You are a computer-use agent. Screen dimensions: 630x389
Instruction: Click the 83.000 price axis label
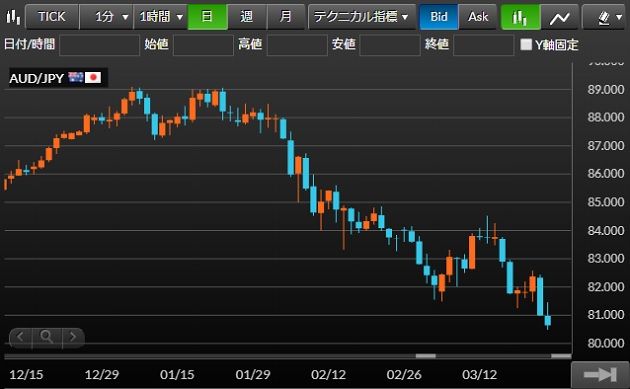point(606,258)
